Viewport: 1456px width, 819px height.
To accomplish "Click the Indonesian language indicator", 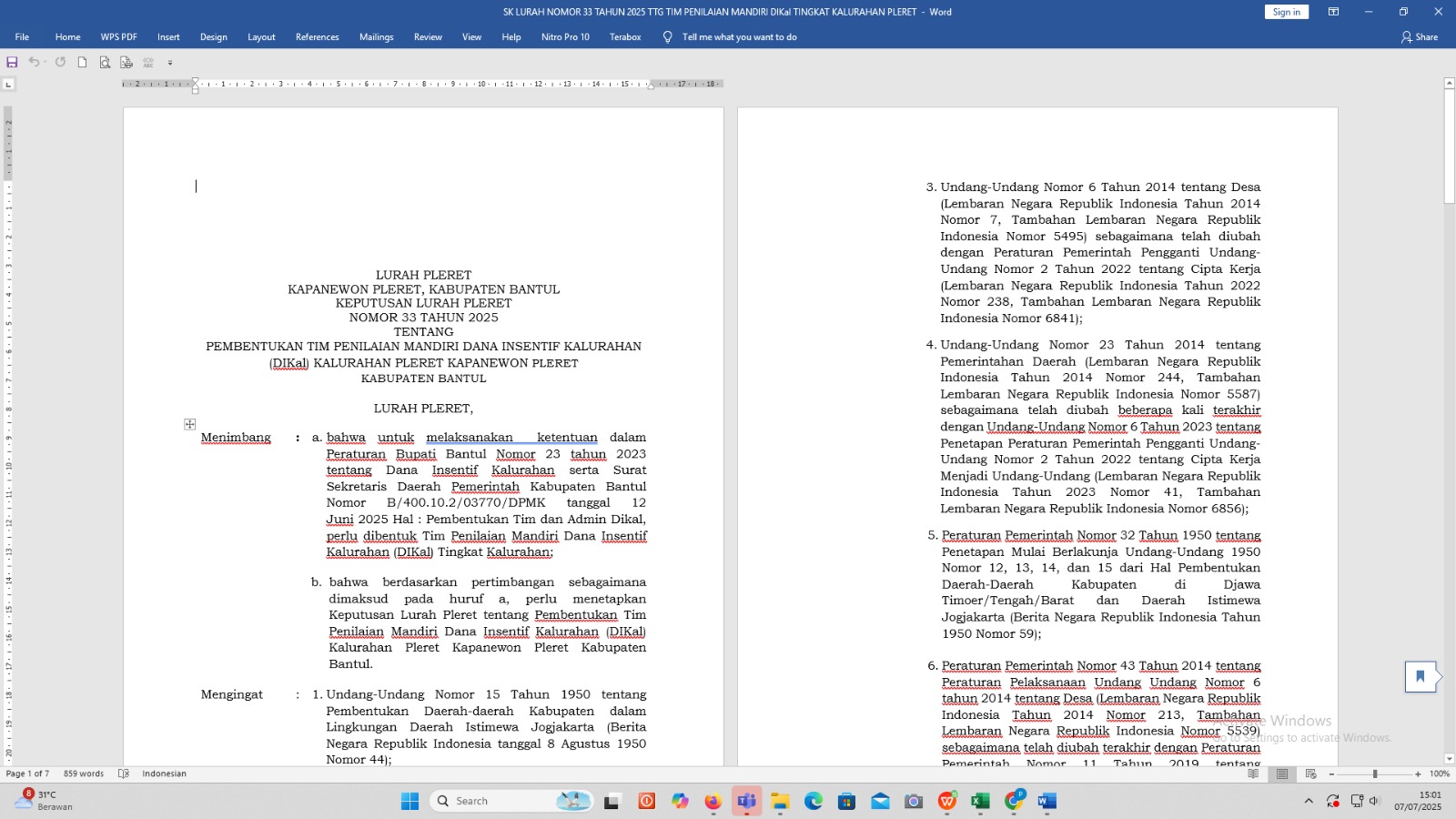I will tap(164, 773).
